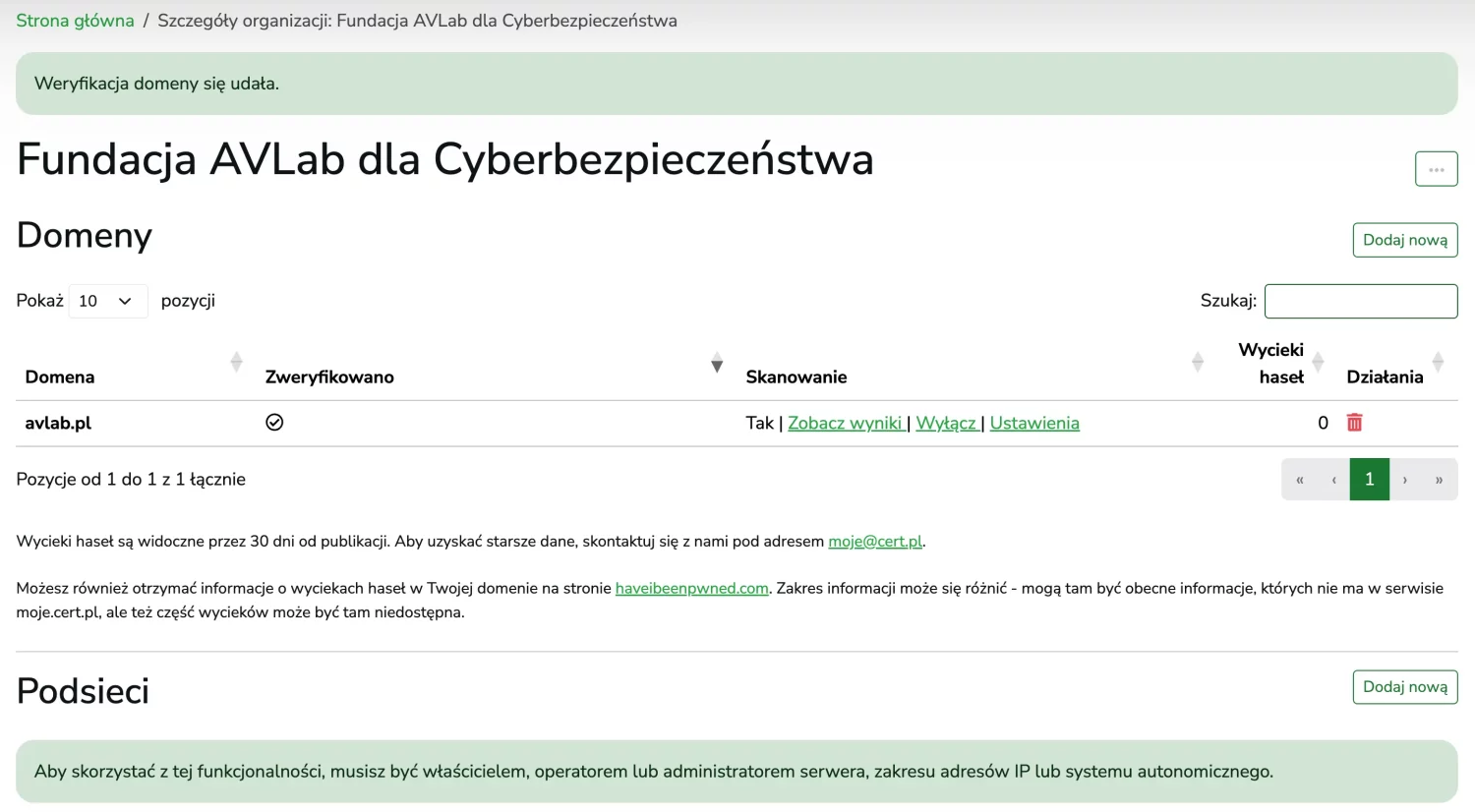1475x812 pixels.
Task: Sort the table by the Działania column
Action: pos(1438,362)
